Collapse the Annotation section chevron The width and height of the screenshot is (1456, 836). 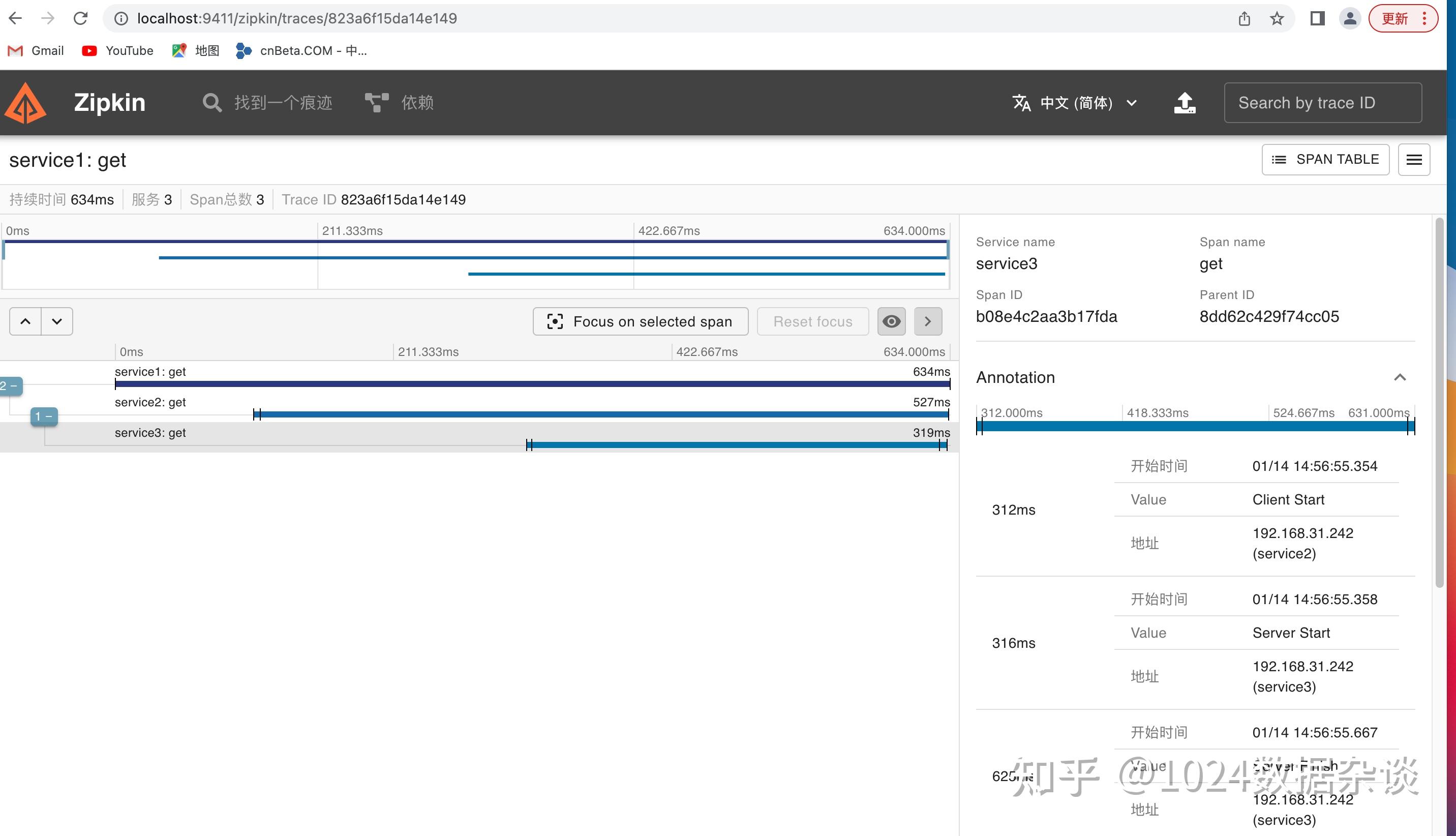click(1399, 377)
